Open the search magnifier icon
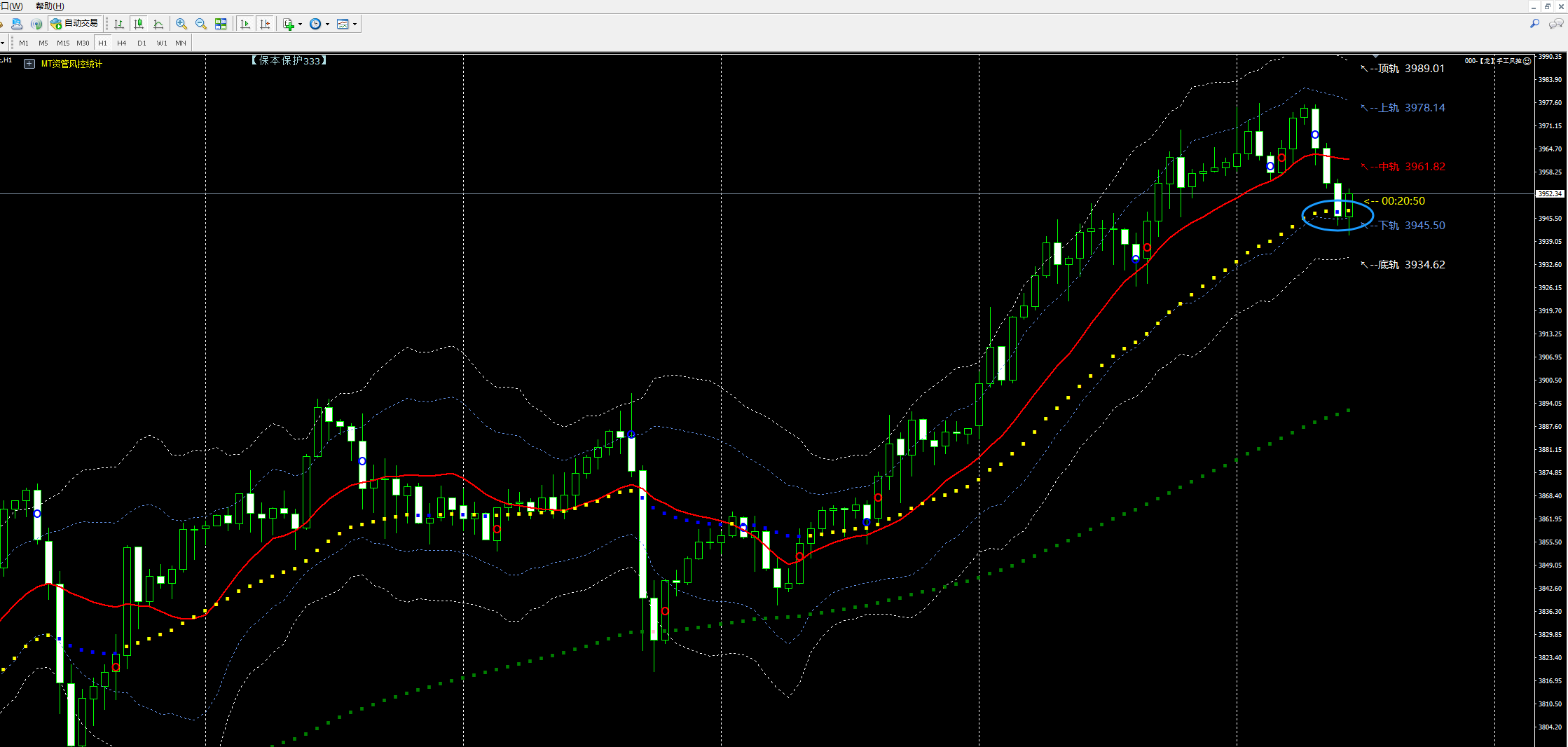This screenshot has height=747, width=1568. pos(1534,24)
